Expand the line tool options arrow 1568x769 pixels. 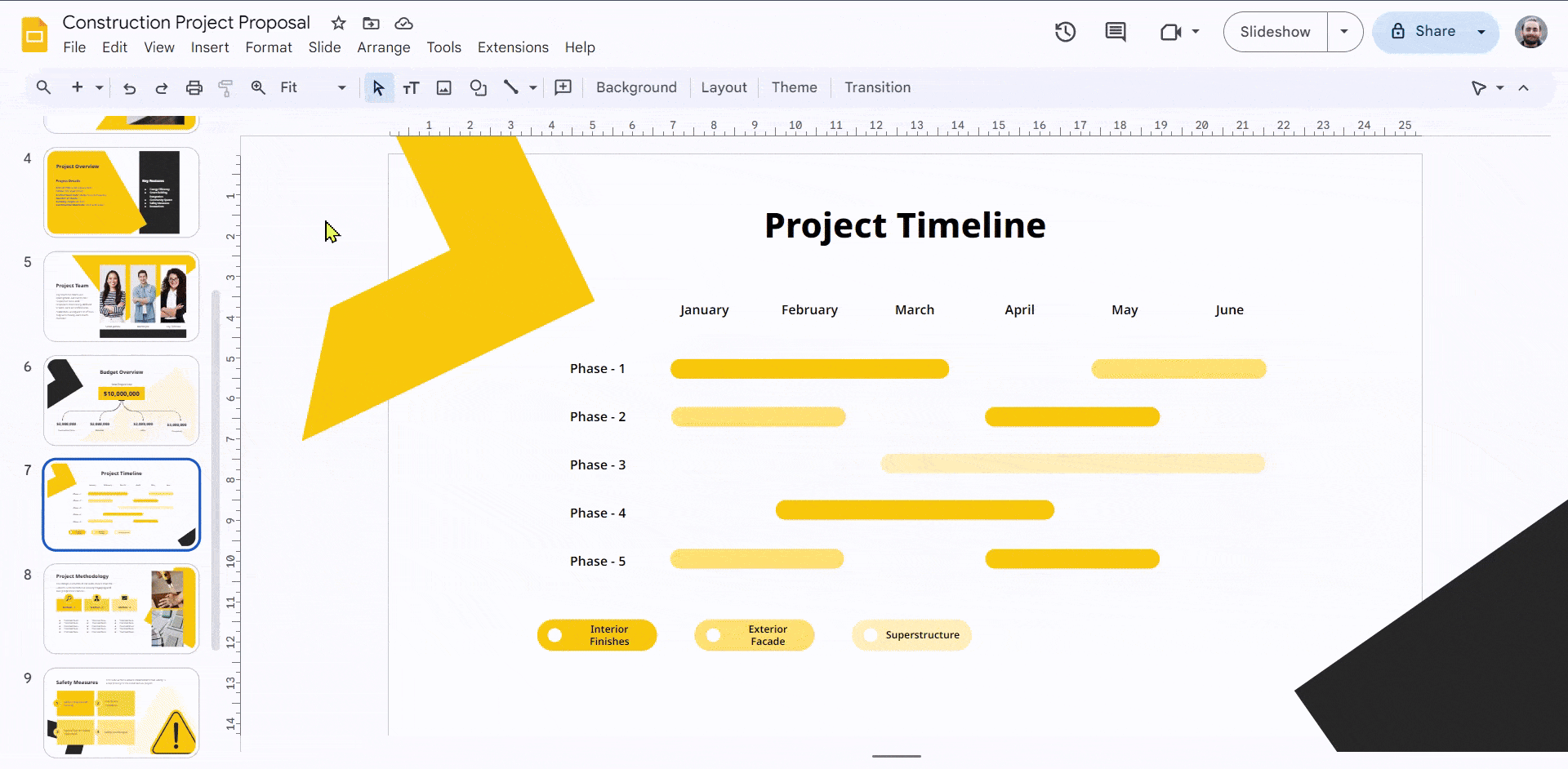pyautogui.click(x=532, y=87)
